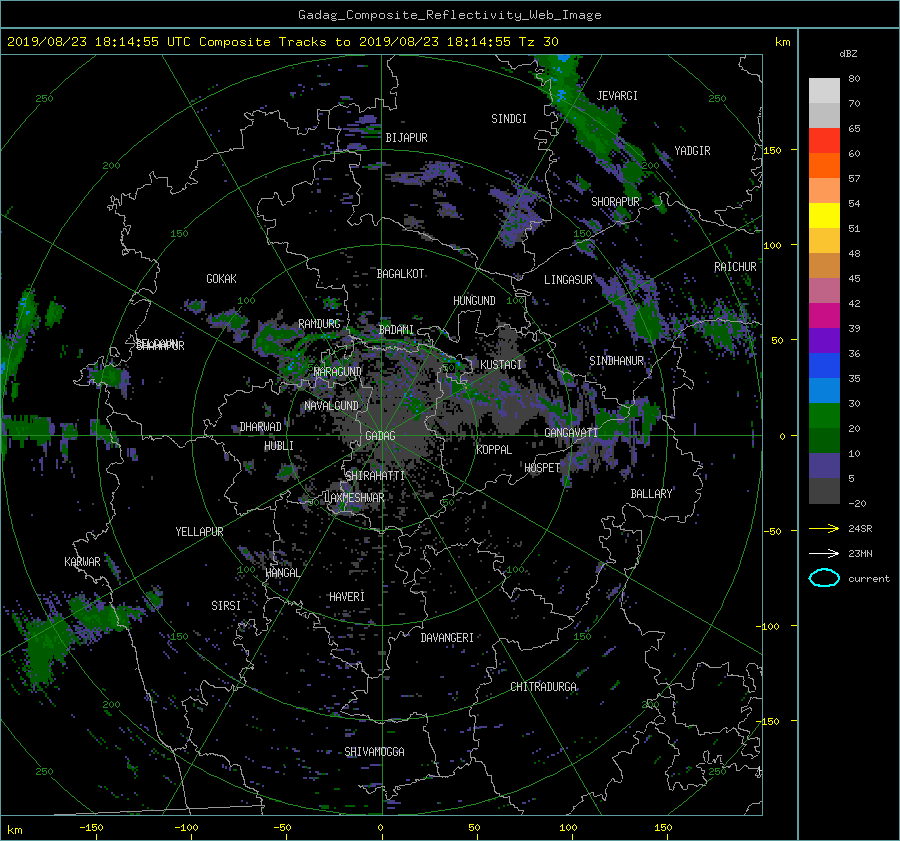Click the GANGAVATI city label
900x841 pixels.
pos(571,433)
